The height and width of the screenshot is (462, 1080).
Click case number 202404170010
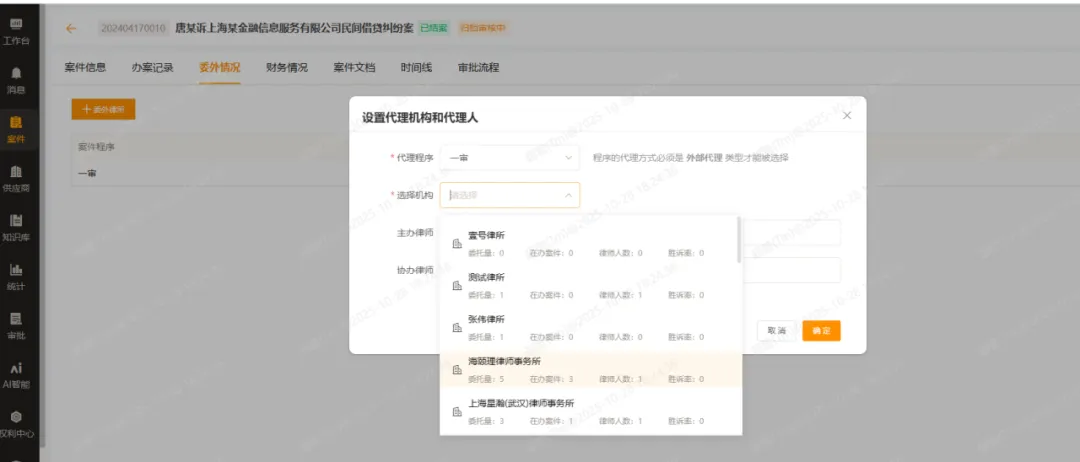[x=134, y=28]
